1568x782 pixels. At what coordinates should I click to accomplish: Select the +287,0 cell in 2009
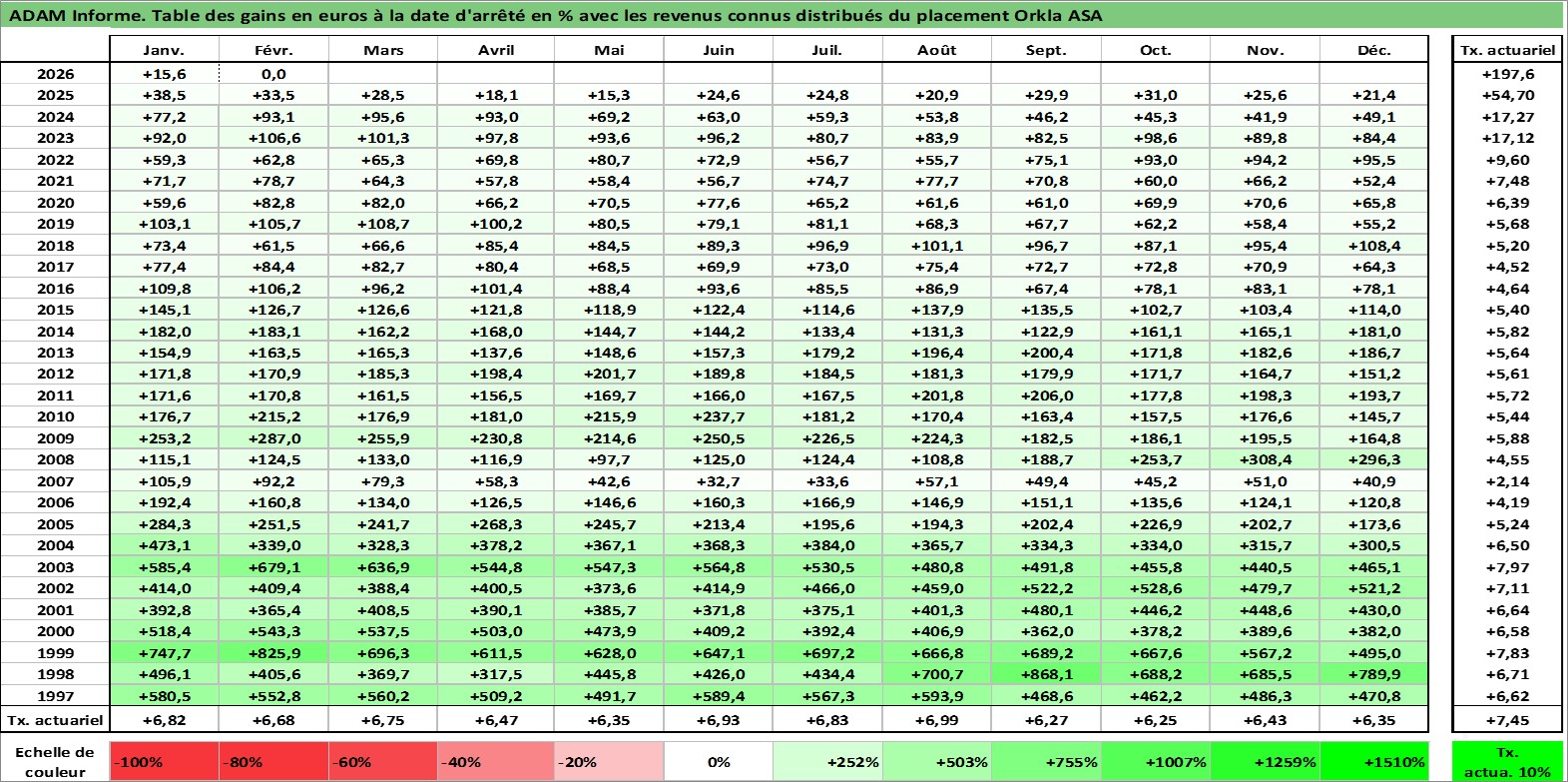(x=273, y=438)
